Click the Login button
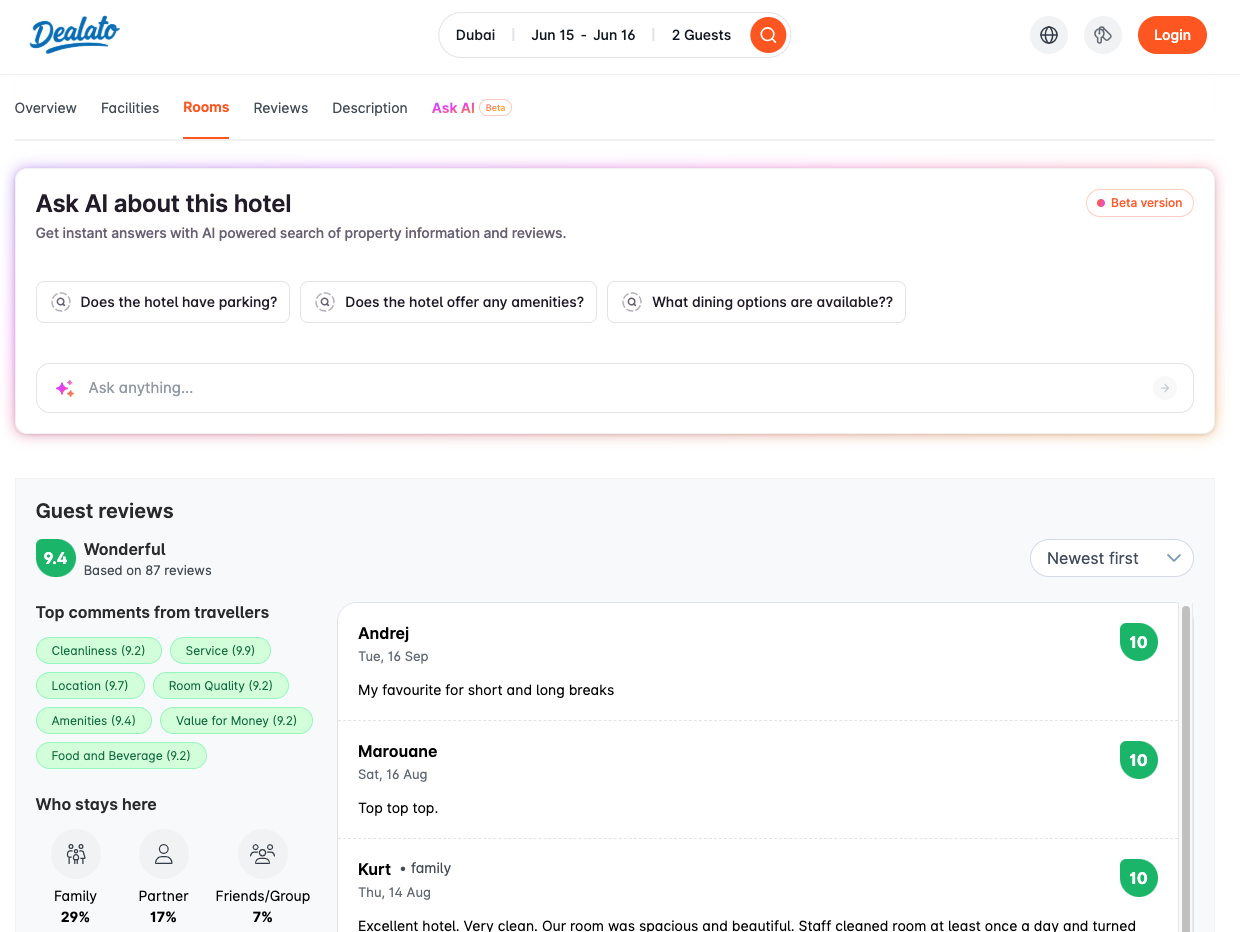This screenshot has height=932, width=1240. 1172,35
